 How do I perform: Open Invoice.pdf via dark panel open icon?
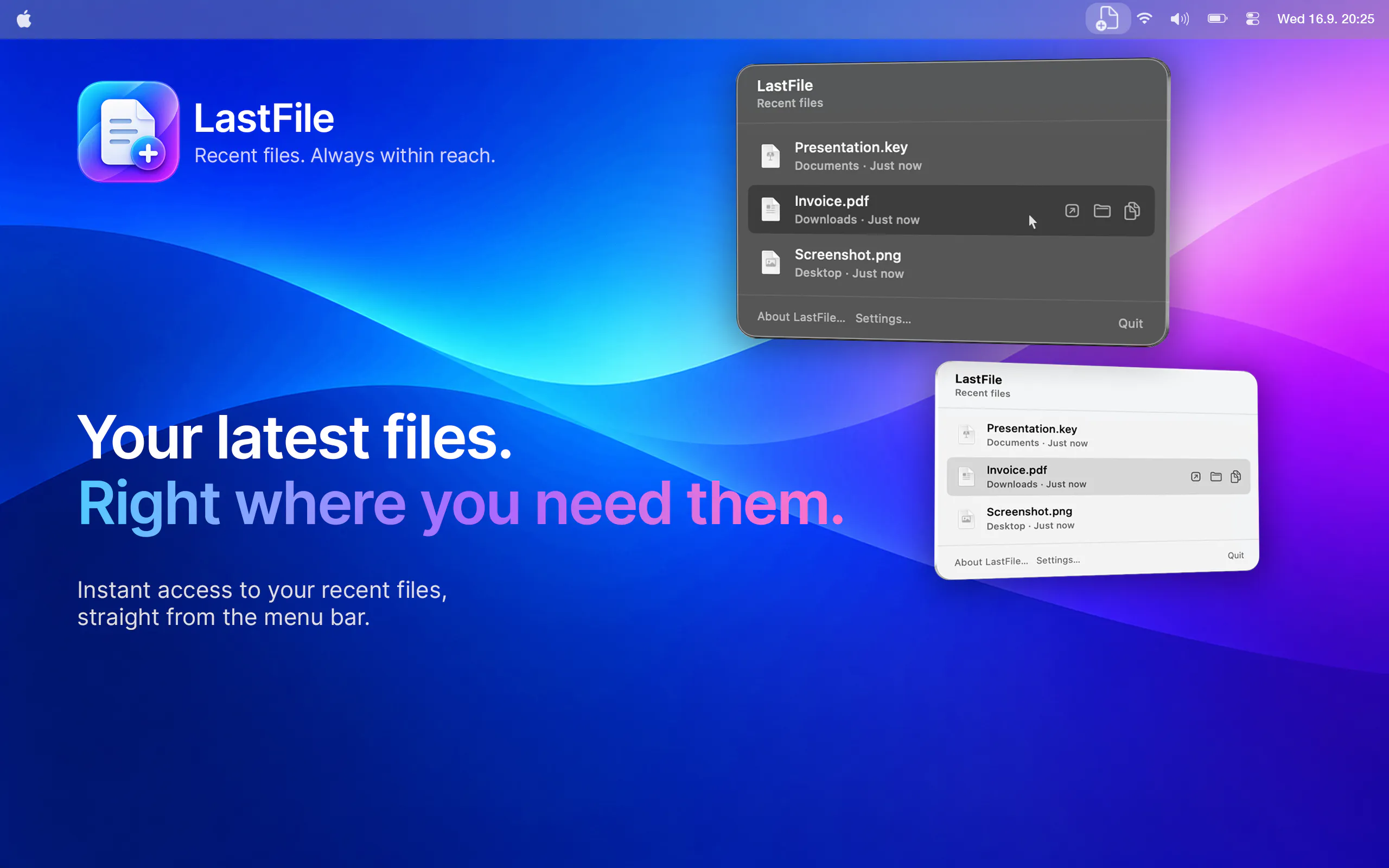1072,210
